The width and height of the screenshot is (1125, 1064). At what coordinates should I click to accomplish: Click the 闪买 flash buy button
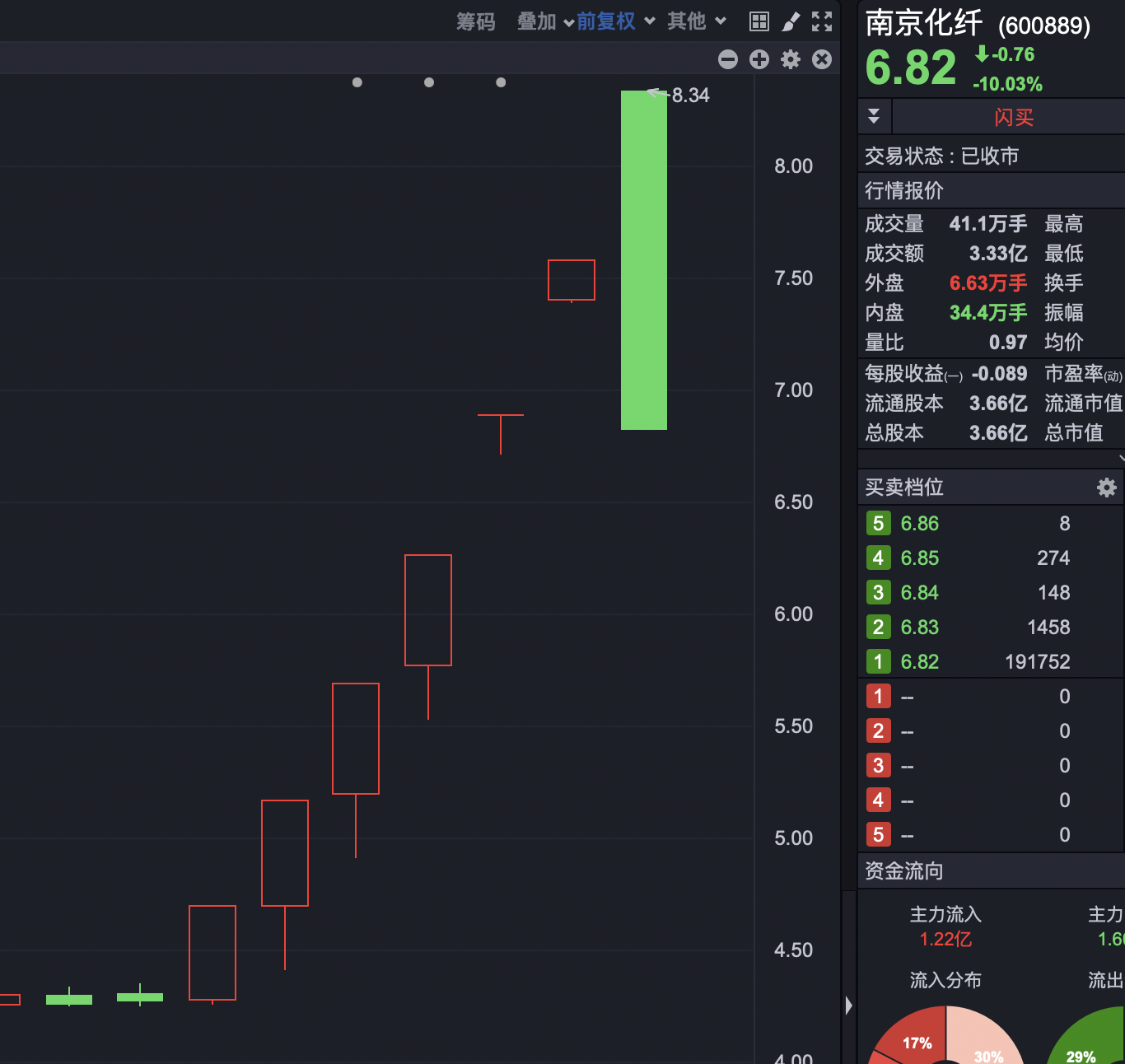1013,117
